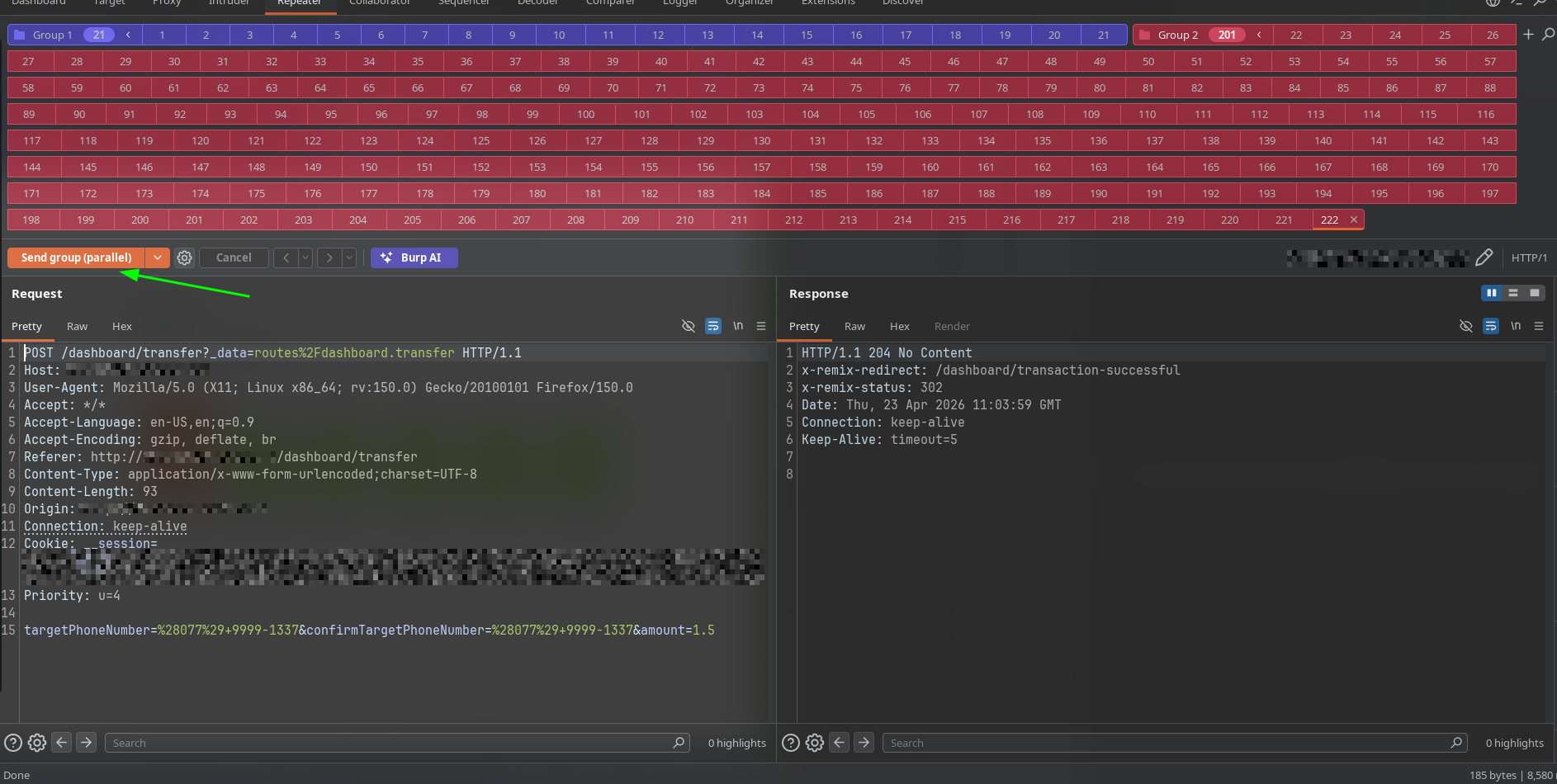This screenshot has width=1557, height=784.
Task: Switch request view to Hex
Action: click(x=122, y=326)
